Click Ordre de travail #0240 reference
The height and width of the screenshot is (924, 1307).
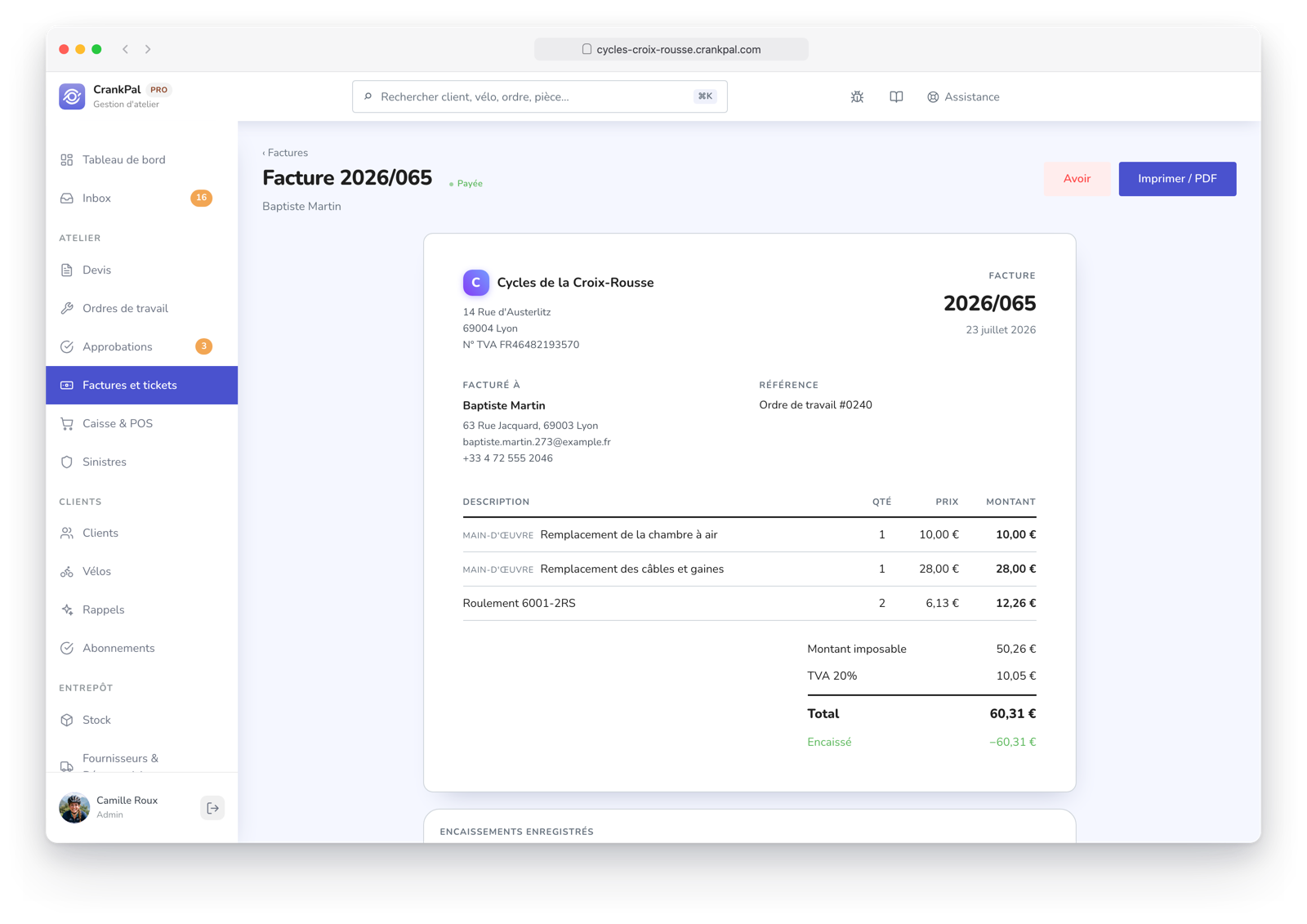tap(815, 405)
